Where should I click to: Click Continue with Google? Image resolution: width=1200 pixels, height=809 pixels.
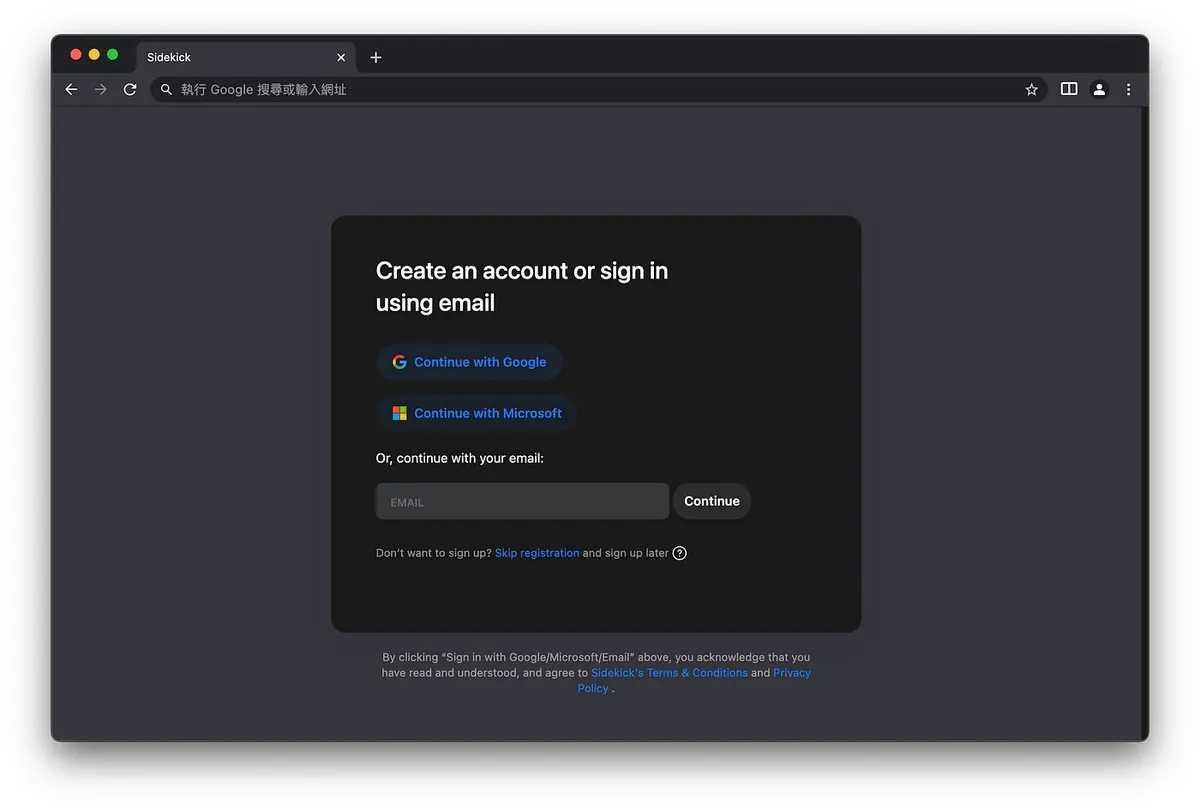click(469, 362)
